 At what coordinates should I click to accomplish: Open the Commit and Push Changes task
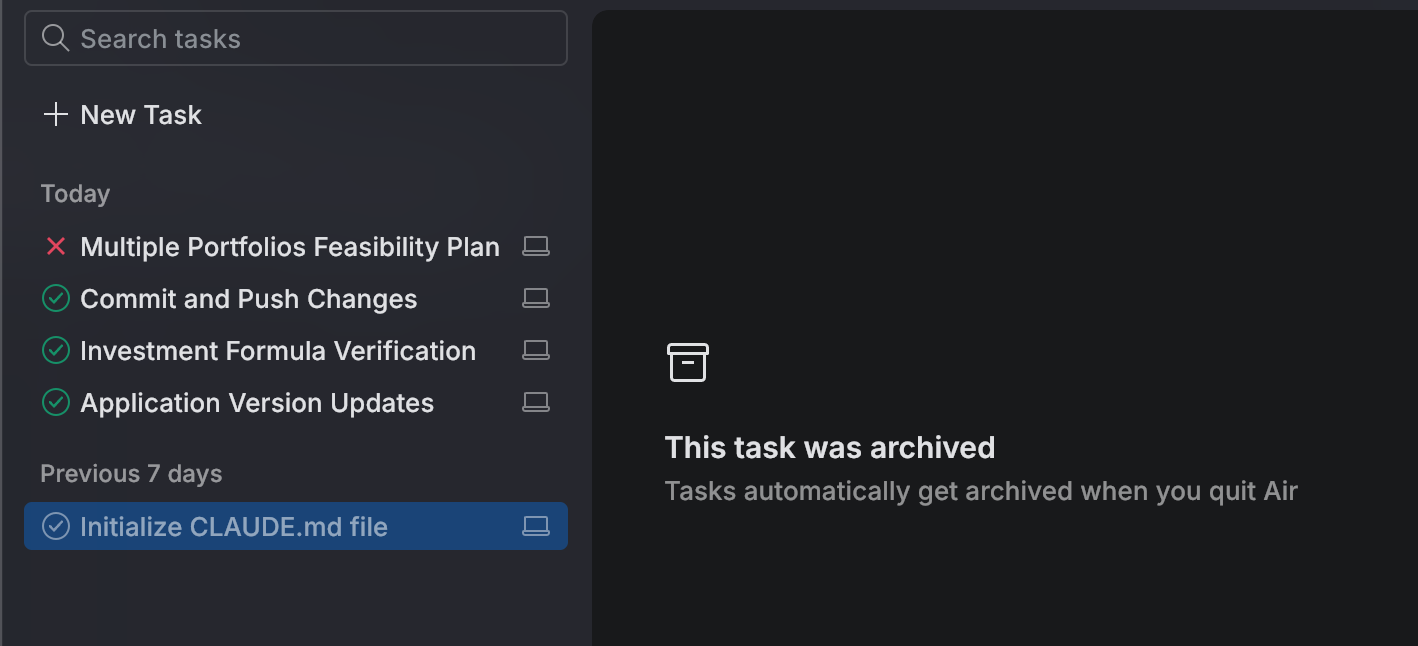click(x=248, y=298)
